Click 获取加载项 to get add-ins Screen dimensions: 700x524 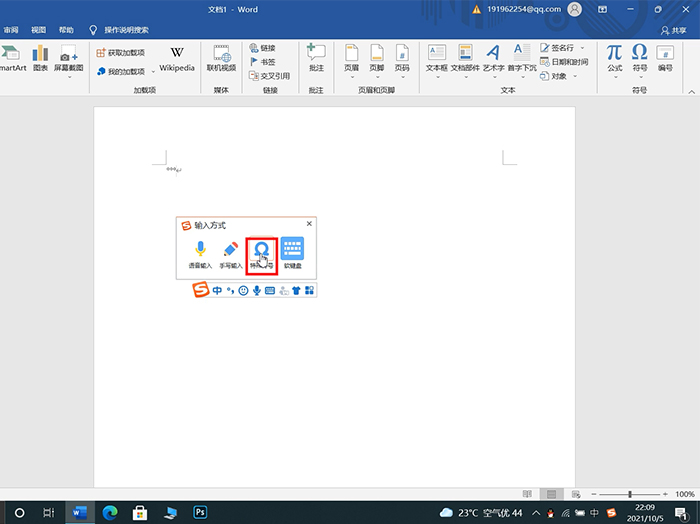click(x=121, y=53)
